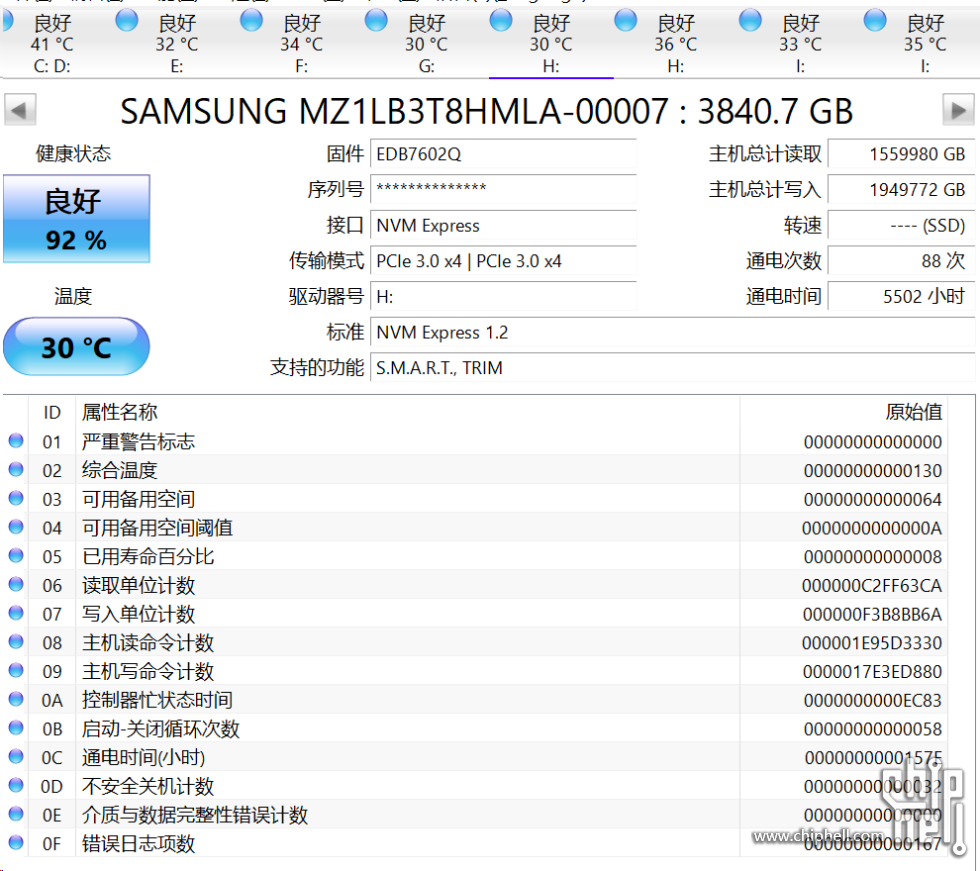The height and width of the screenshot is (871, 980).
Task: Click raw value 00000000000130
Action: click(x=872, y=470)
